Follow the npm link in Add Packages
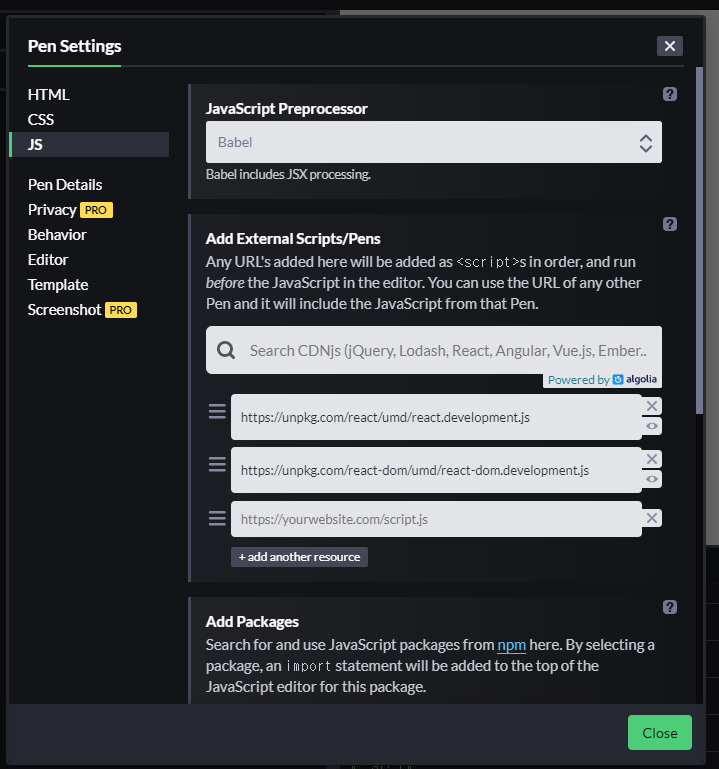The width and height of the screenshot is (719, 769). 512,644
